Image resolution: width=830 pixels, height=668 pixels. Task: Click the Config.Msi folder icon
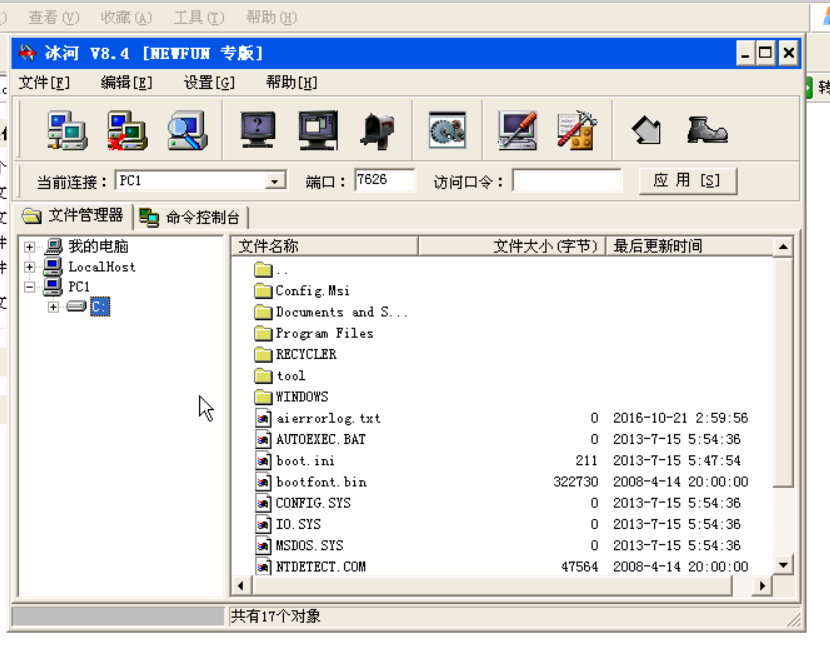click(263, 291)
